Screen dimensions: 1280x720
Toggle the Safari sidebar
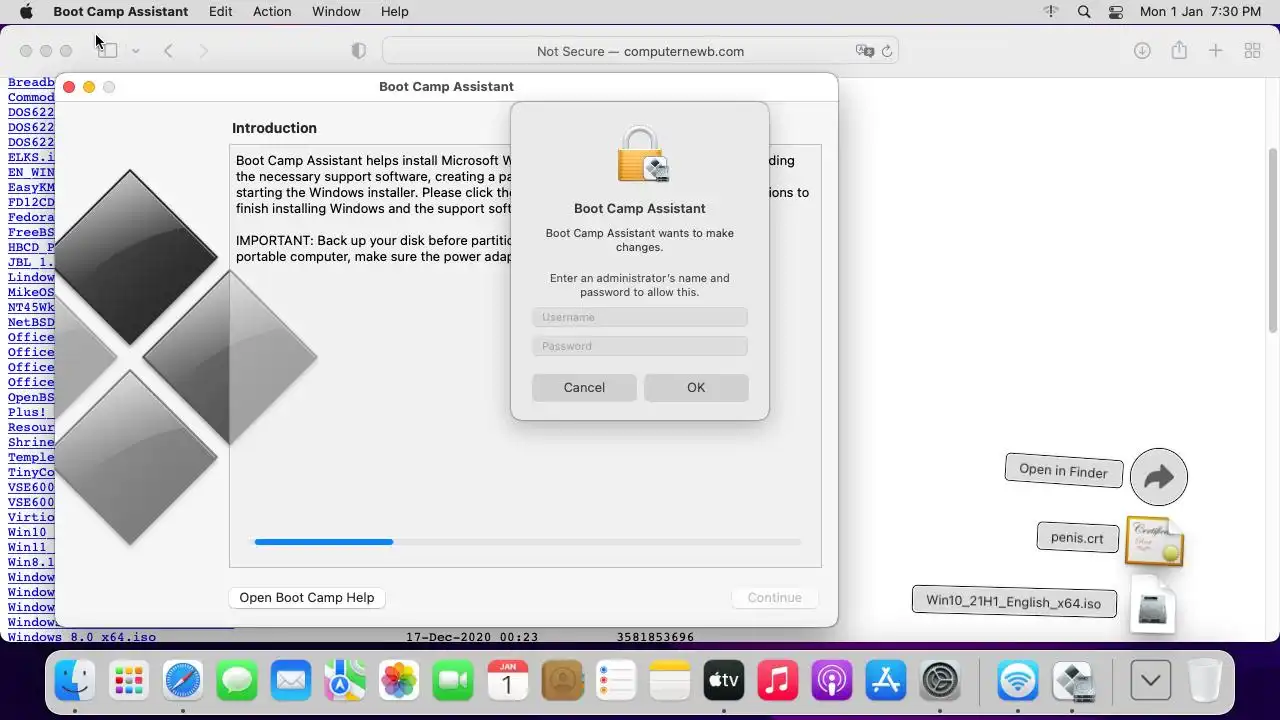[x=108, y=51]
